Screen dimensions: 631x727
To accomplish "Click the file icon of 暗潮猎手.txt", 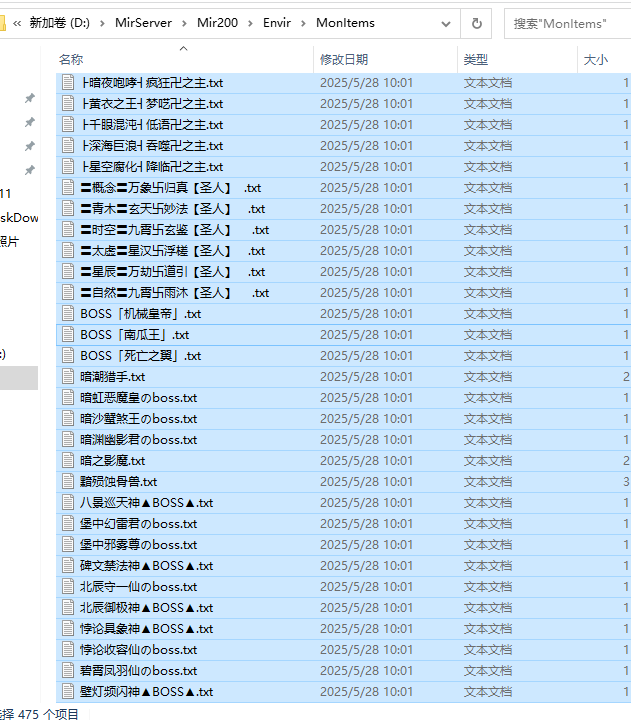I will 68,376.
